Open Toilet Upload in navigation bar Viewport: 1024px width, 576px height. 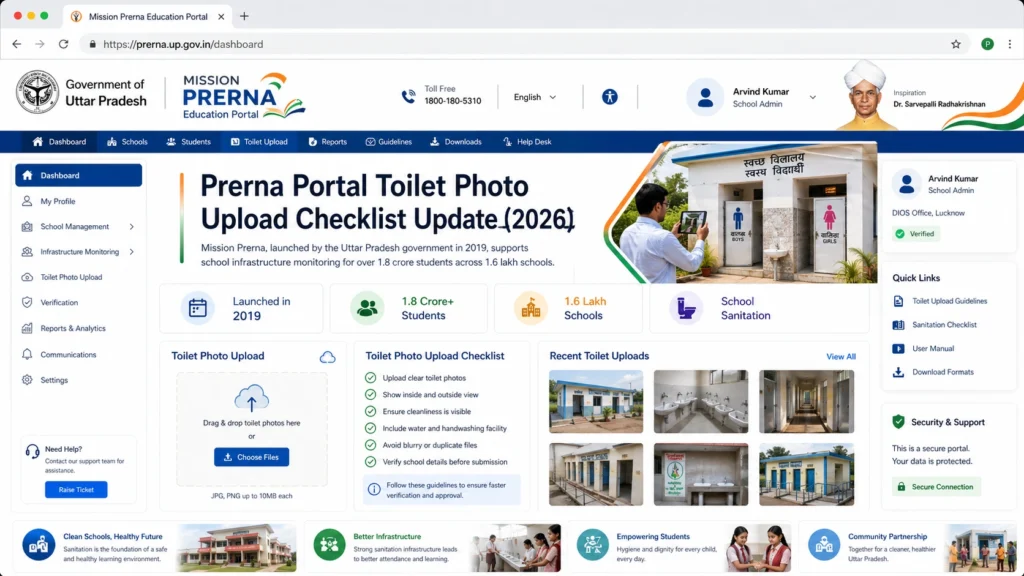point(259,142)
